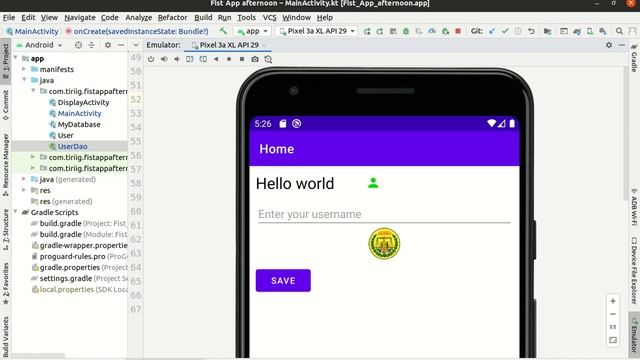
Task: Click the Make Project hammer icon
Action: point(223,31)
